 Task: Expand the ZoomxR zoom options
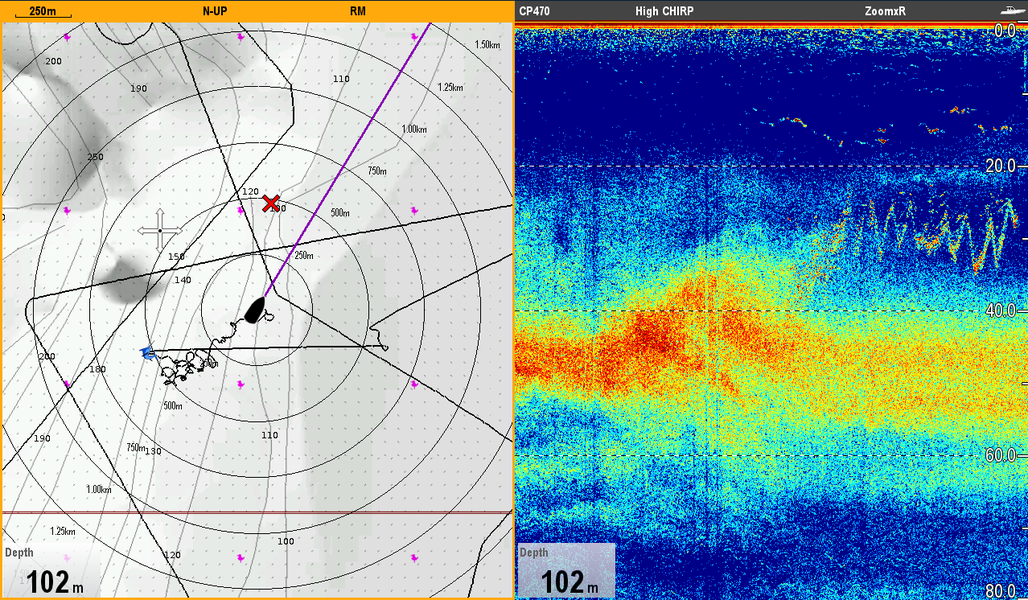(x=884, y=11)
